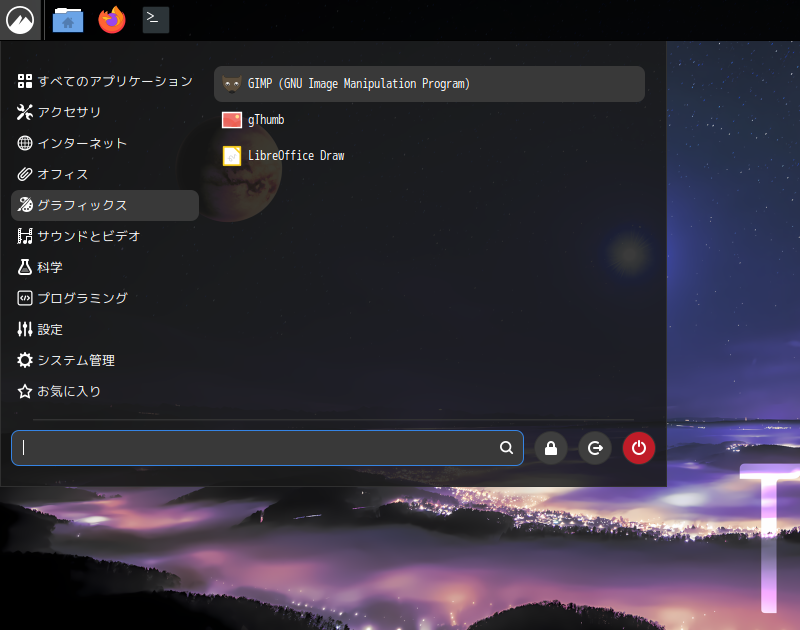Open the terminal emulator panel icon
Screen dimensions: 800x630
point(156,20)
